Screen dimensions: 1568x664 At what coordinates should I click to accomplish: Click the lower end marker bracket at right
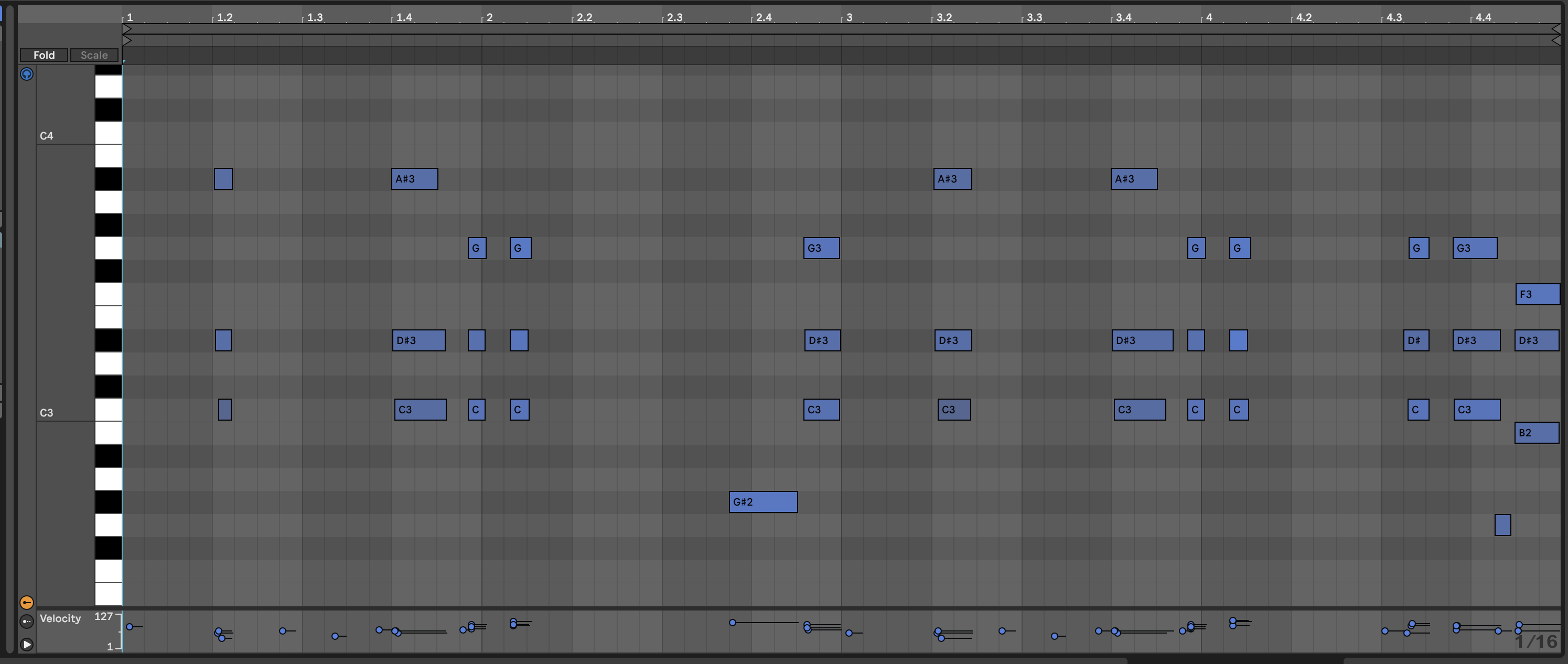pos(1556,40)
